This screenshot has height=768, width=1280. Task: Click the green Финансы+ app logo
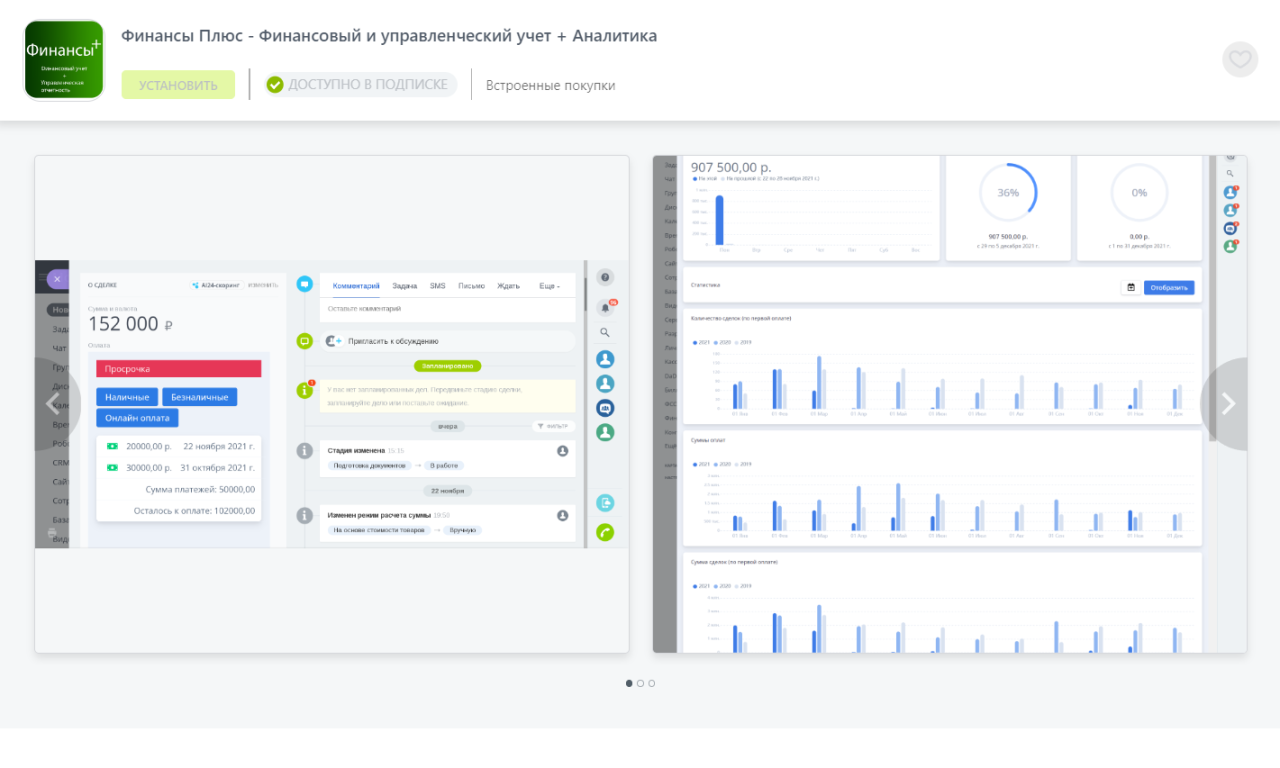[64, 60]
